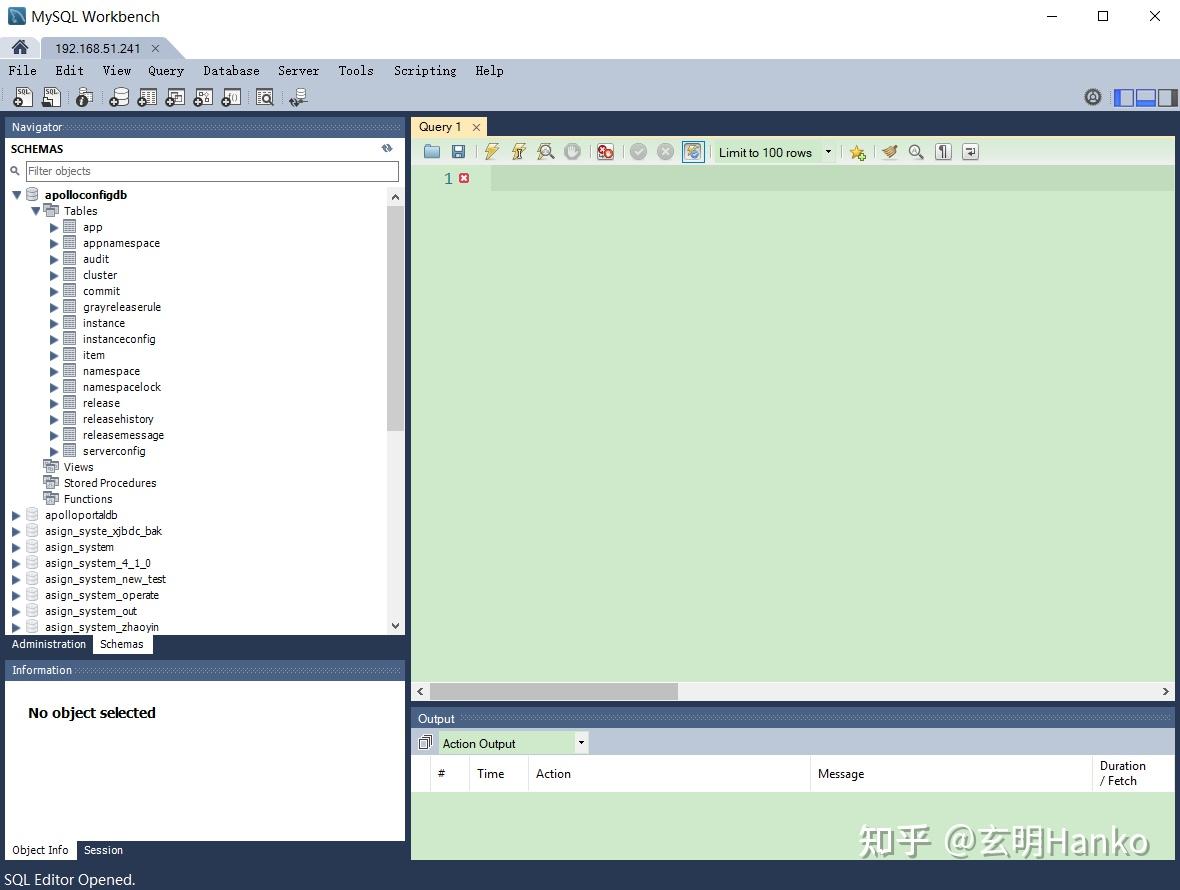Expand the apolloportaldb schema
Image resolution: width=1180 pixels, height=890 pixels.
tap(17, 515)
